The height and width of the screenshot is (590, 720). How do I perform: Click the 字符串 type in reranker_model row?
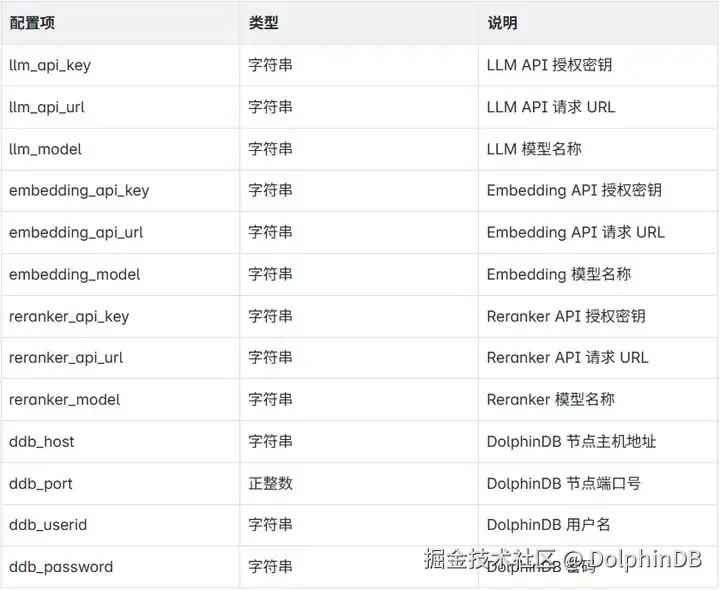270,399
